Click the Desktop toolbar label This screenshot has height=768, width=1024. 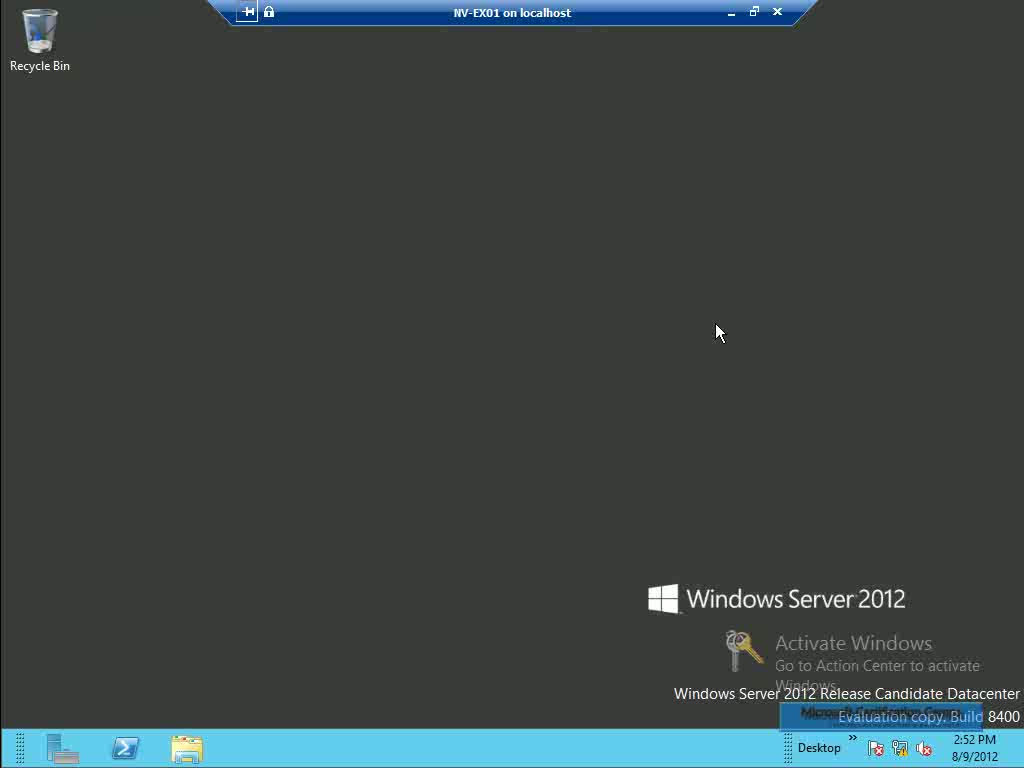819,748
